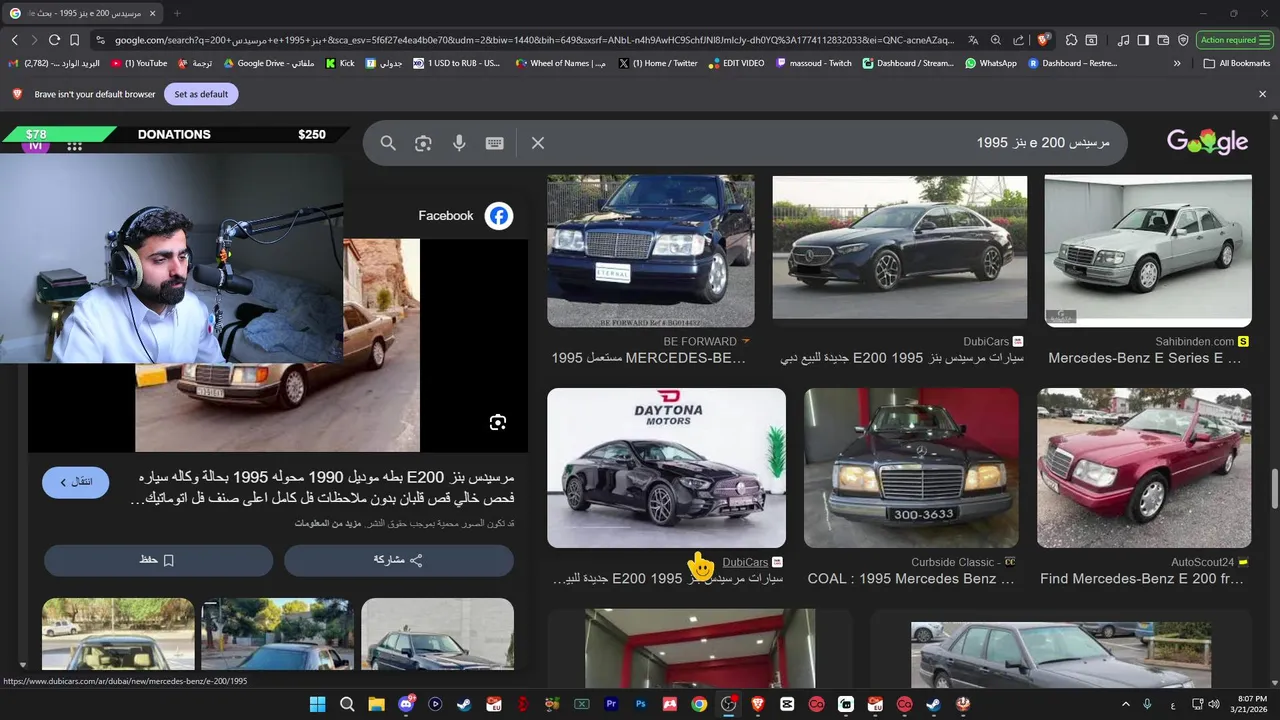Screen dimensions: 1280x720
Task: Open the browser hamburger menu
Action: [1267, 40]
